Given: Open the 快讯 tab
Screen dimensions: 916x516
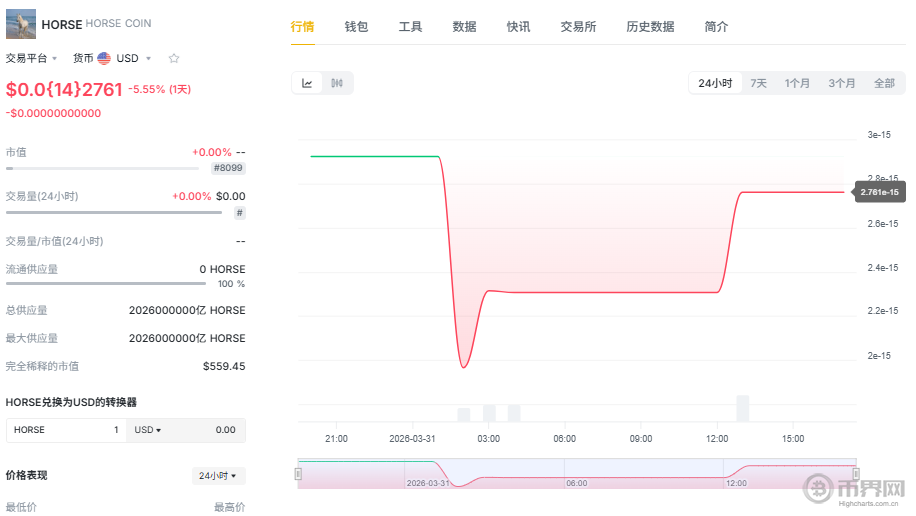Looking at the screenshot, I should [x=518, y=27].
